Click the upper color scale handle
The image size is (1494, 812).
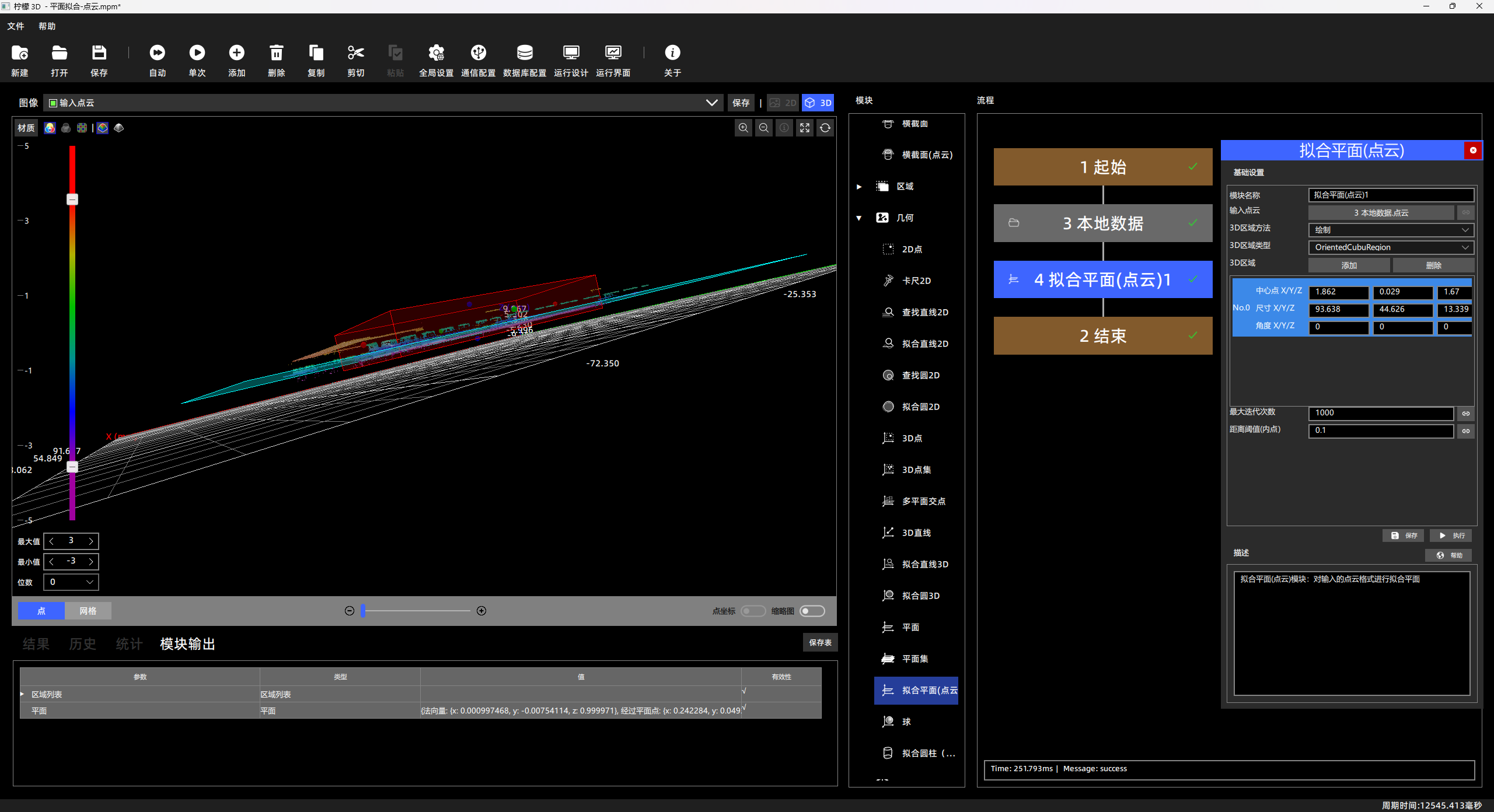pos(72,199)
